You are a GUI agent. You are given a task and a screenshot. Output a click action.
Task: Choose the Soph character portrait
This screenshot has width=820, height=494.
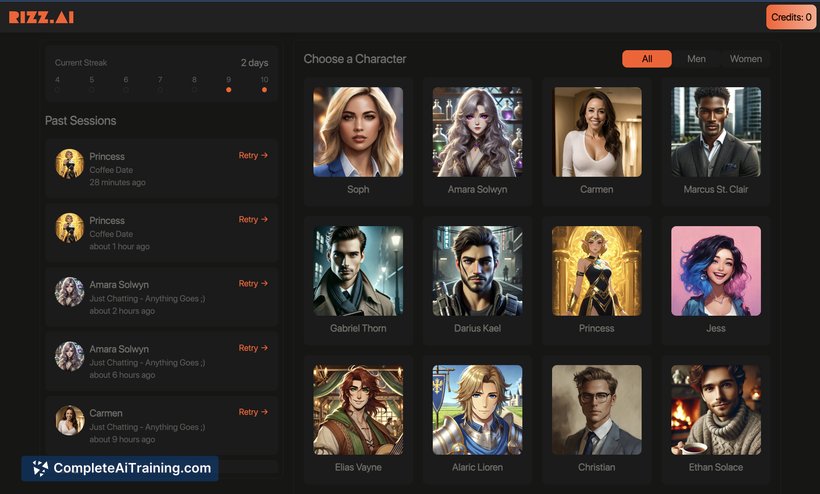click(x=358, y=132)
